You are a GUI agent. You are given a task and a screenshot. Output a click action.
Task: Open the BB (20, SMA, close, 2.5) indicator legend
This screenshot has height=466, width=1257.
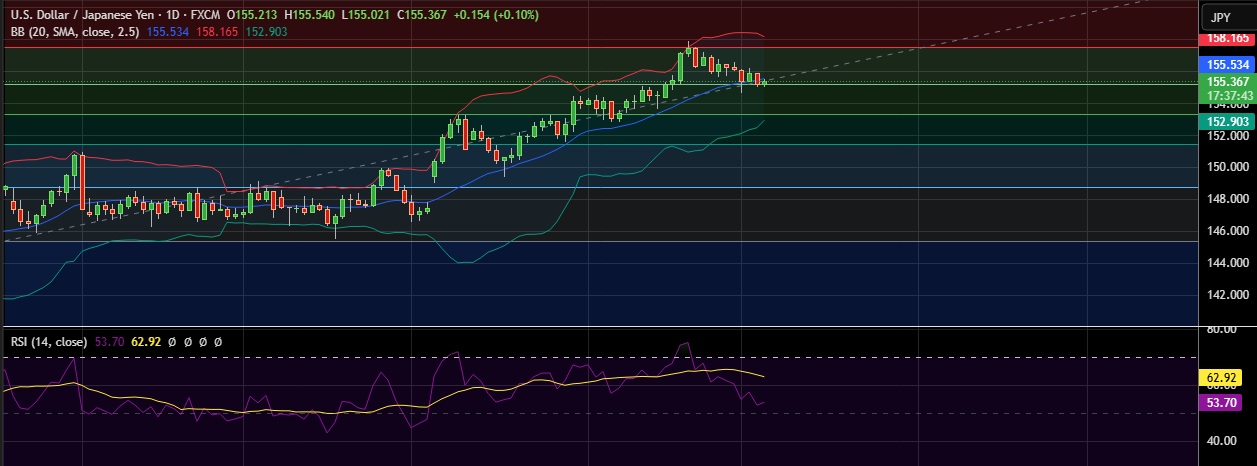point(76,32)
